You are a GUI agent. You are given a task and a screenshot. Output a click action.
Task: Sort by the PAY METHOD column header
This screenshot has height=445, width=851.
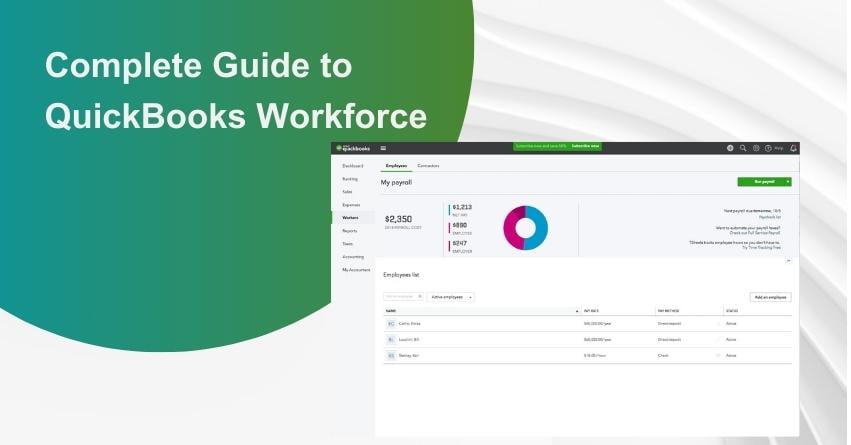668,311
